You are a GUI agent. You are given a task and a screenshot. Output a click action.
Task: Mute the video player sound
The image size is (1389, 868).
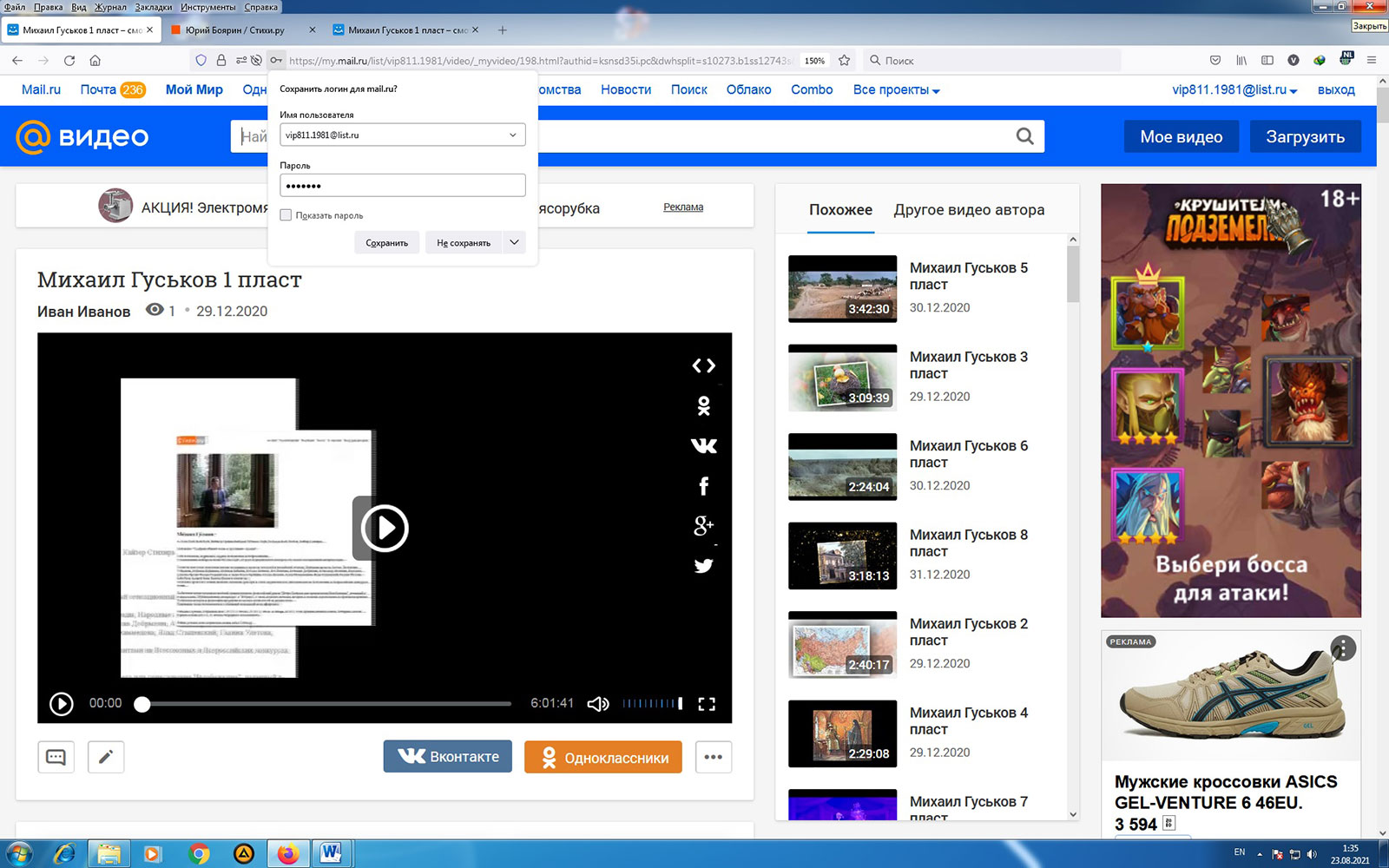coord(598,704)
